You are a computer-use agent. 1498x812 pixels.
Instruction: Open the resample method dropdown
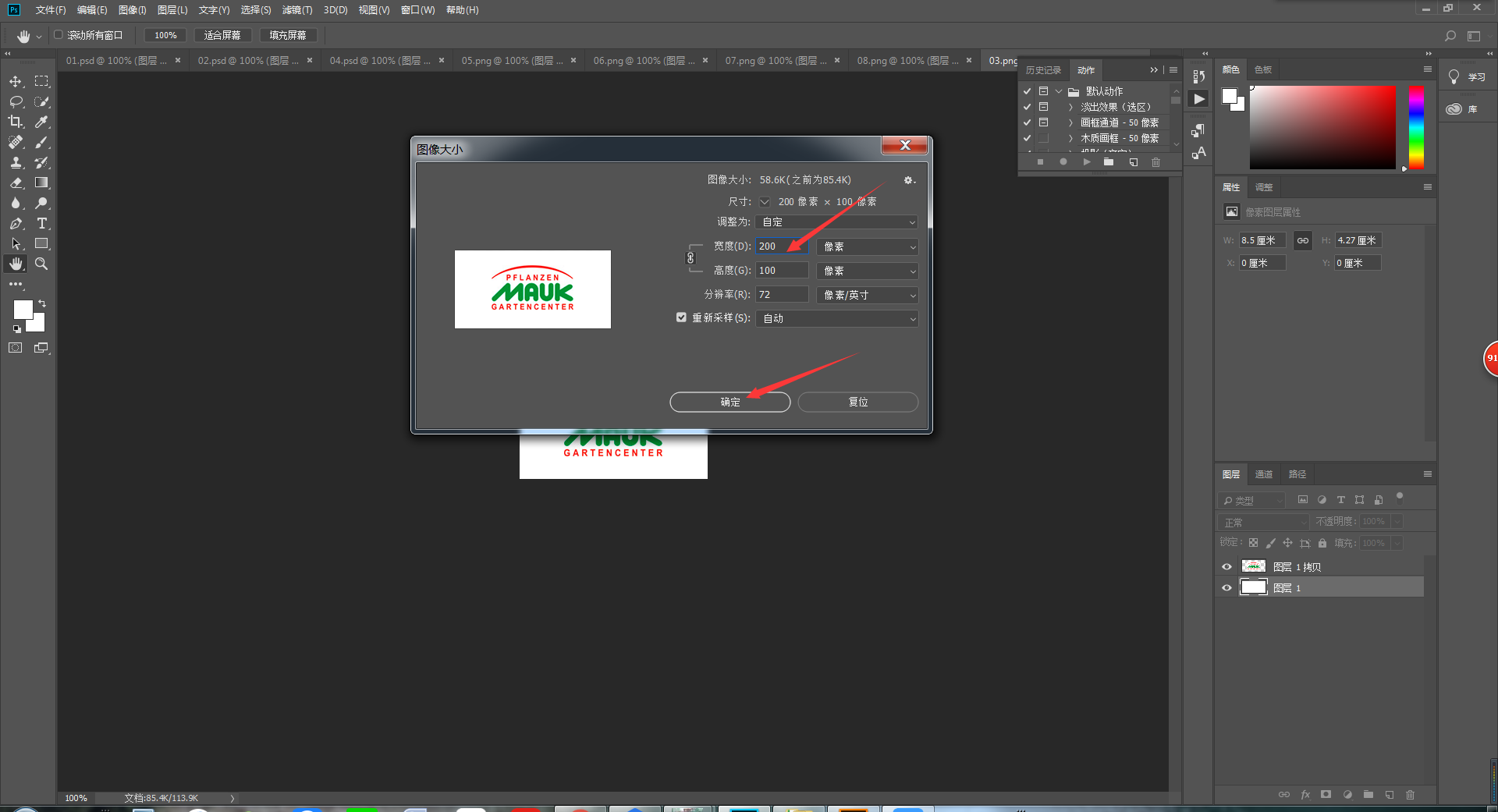836,318
